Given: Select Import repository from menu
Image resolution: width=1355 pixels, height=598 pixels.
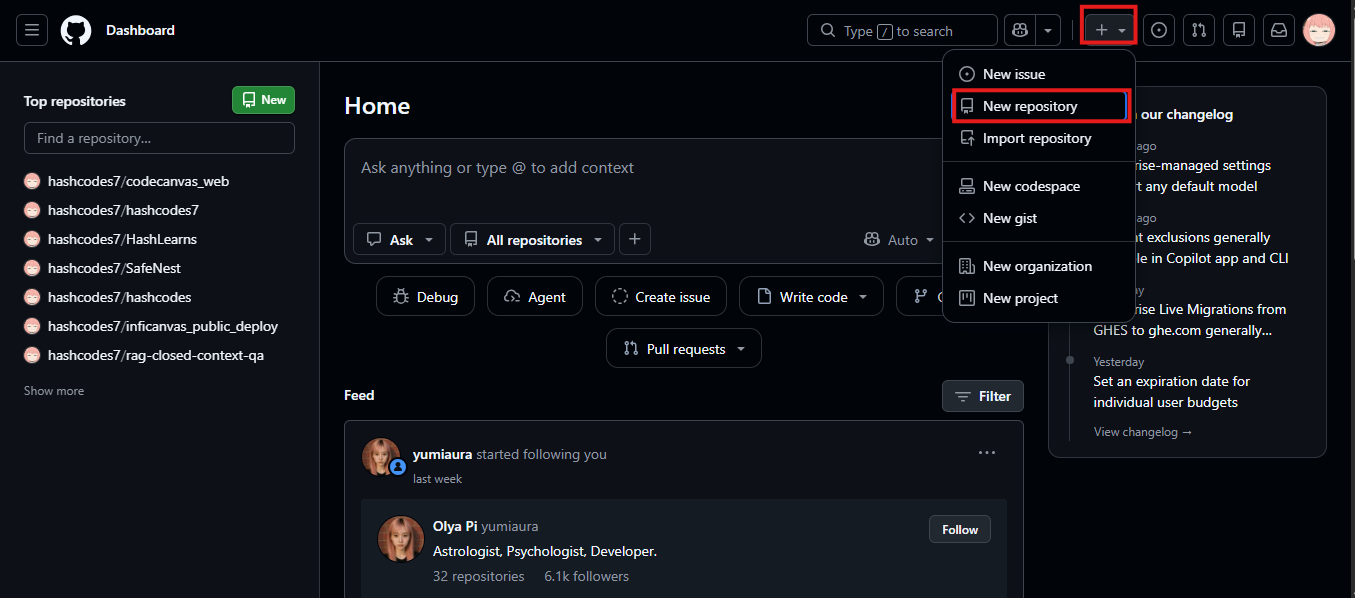Looking at the screenshot, I should 1039,138.
